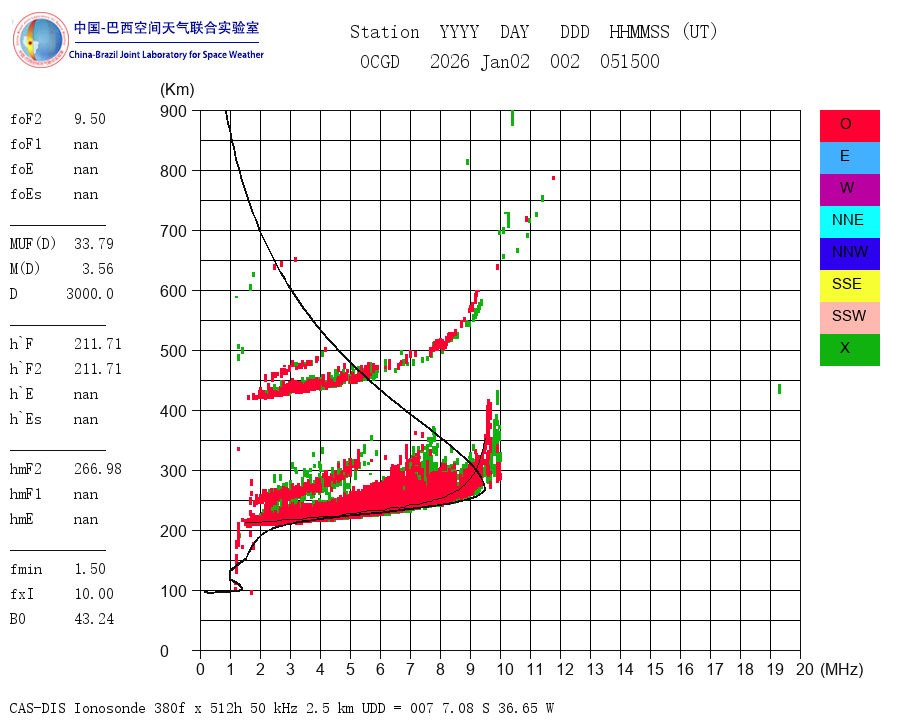Click the 10 MHz x-axis tick label

tap(505, 669)
